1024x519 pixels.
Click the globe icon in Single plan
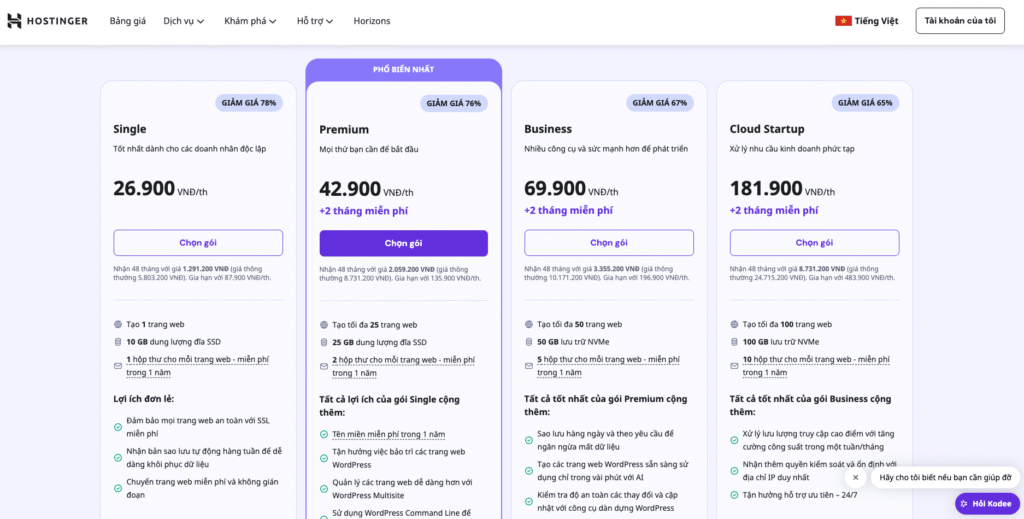119,325
